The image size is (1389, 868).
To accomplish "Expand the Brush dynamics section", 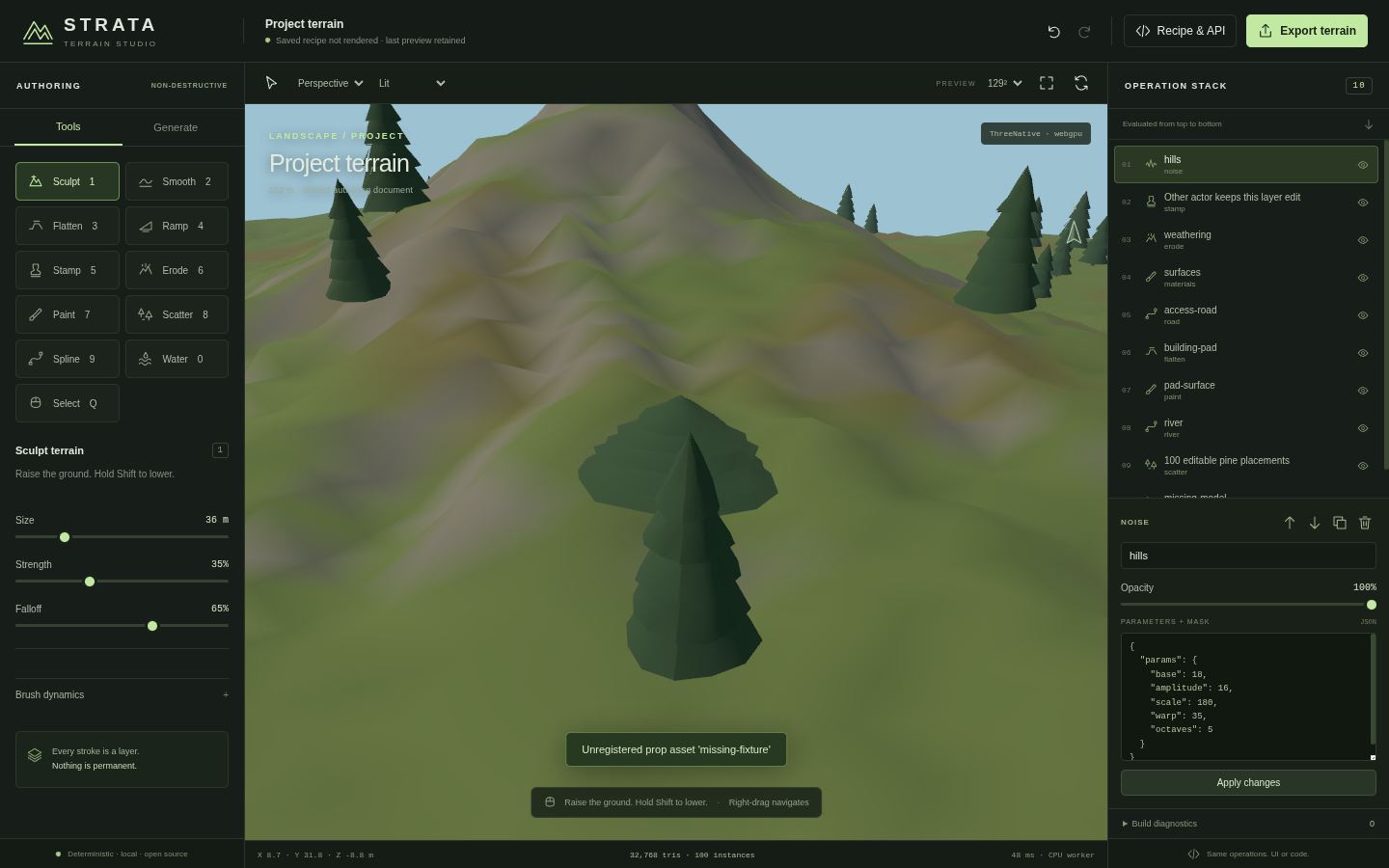I will 122,694.
